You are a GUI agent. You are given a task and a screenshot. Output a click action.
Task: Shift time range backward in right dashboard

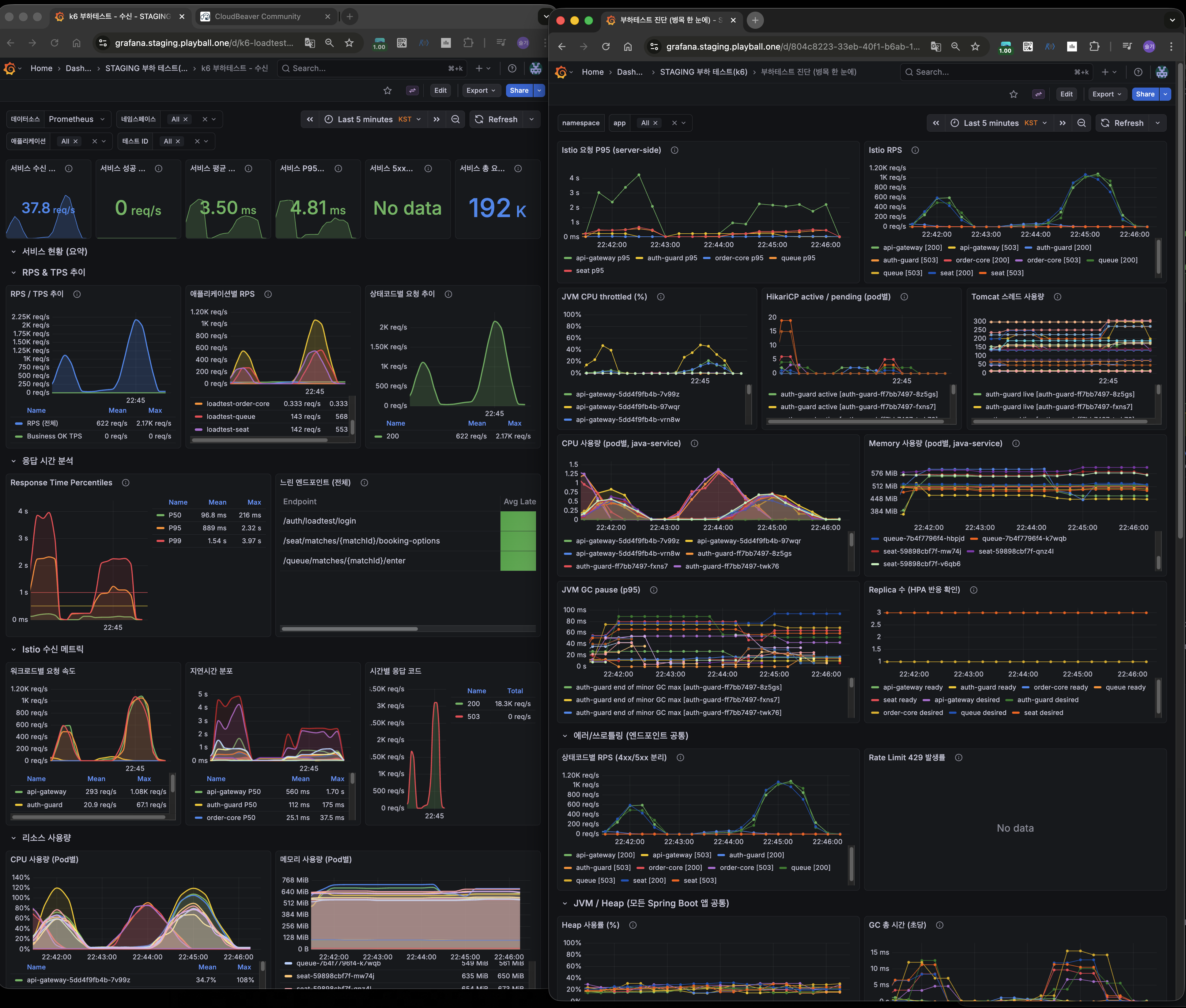(936, 123)
